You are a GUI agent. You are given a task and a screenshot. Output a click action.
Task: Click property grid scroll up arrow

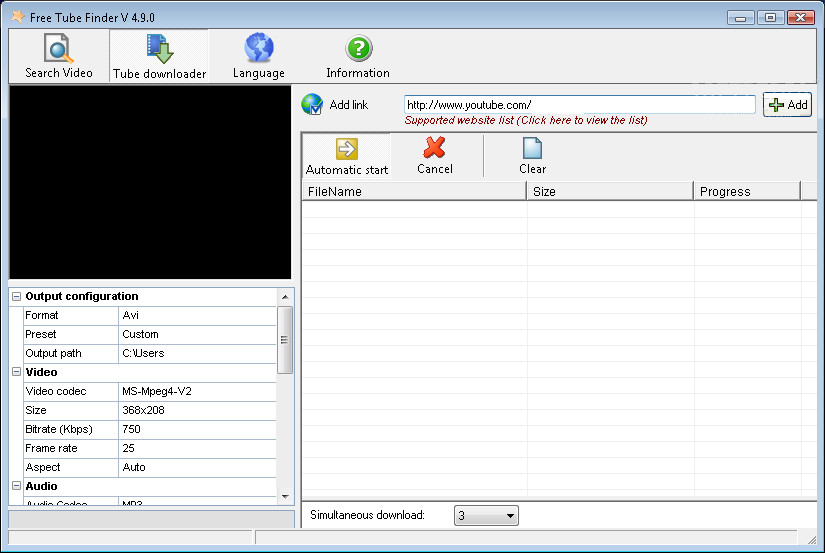point(285,297)
